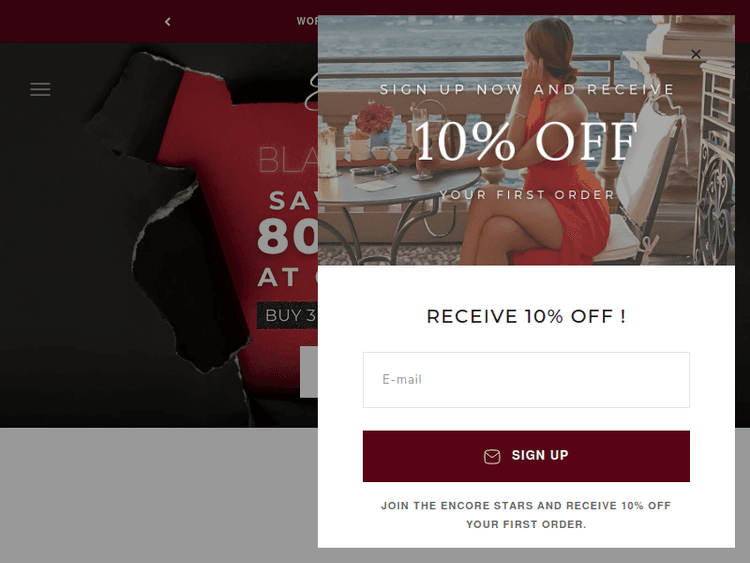Click the JOIN THE ENCORE STARS text
750x563 pixels.
(x=526, y=515)
